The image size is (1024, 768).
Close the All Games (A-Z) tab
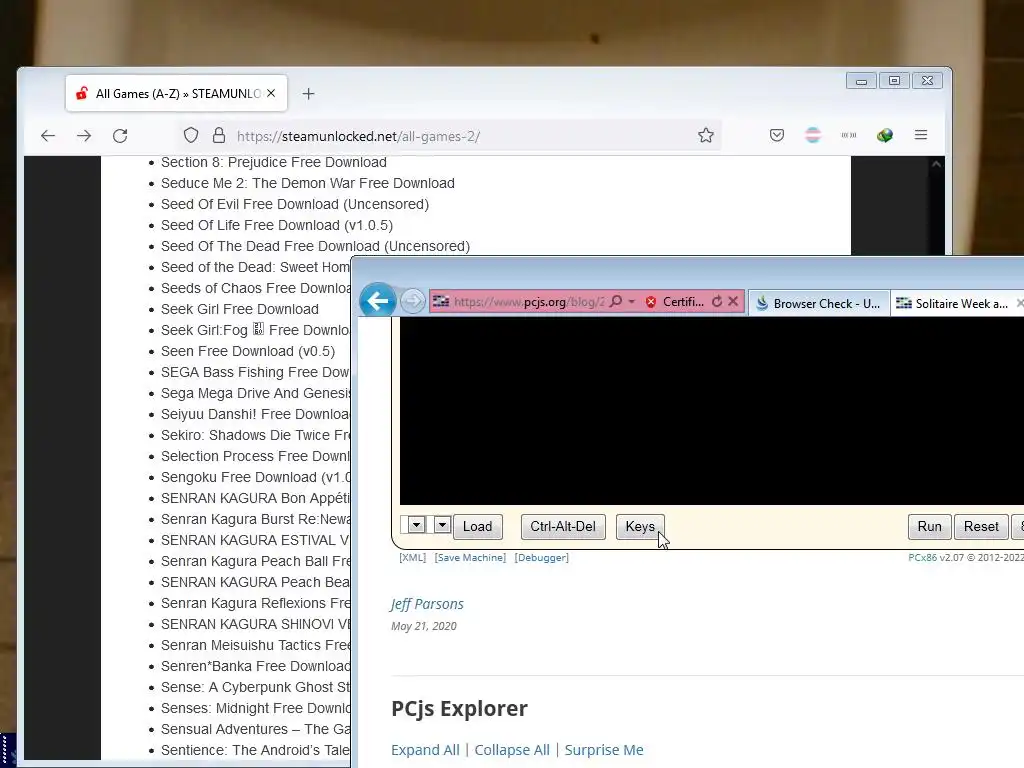point(271,93)
